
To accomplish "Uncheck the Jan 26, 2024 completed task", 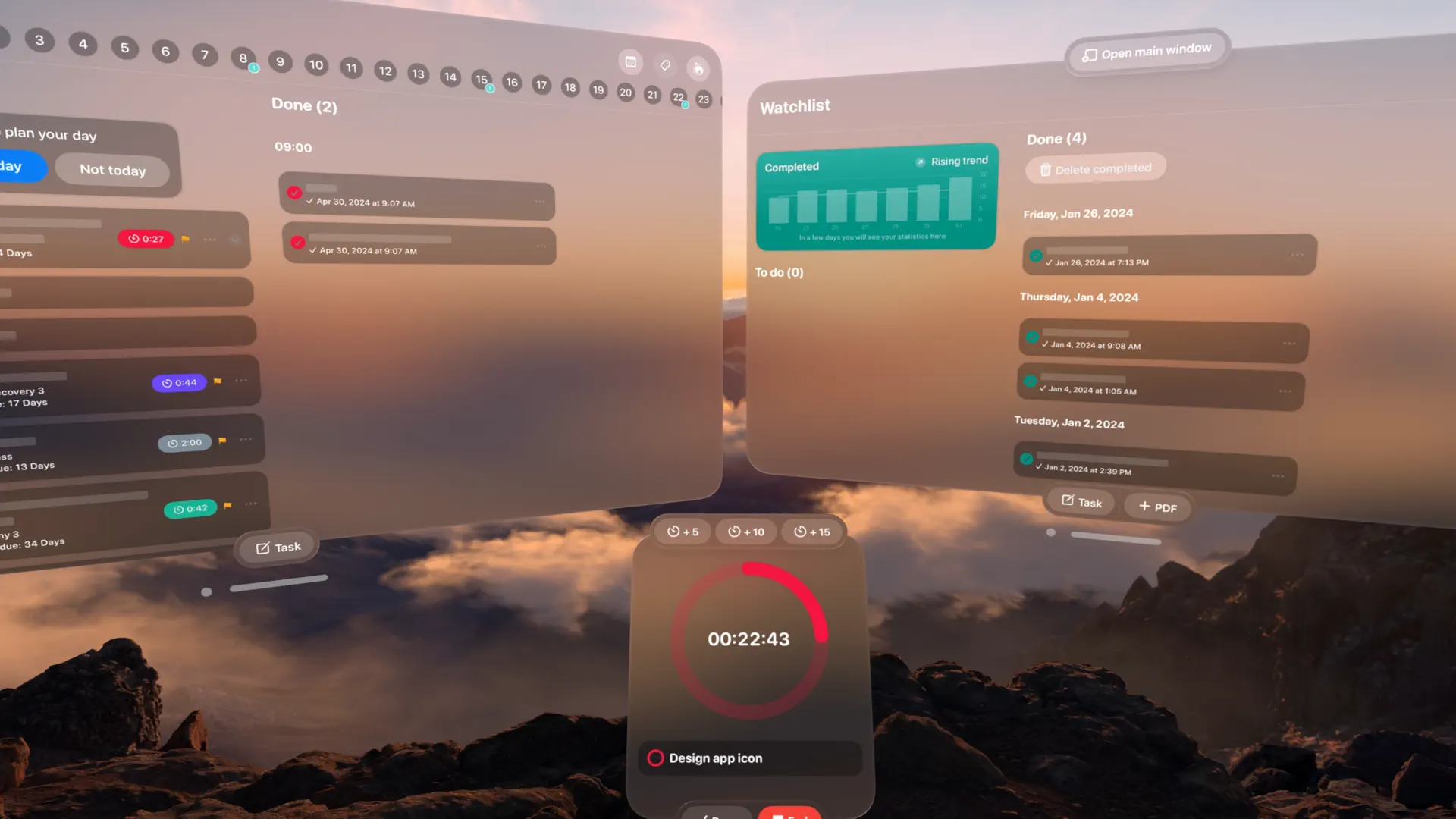I will coord(1036,256).
